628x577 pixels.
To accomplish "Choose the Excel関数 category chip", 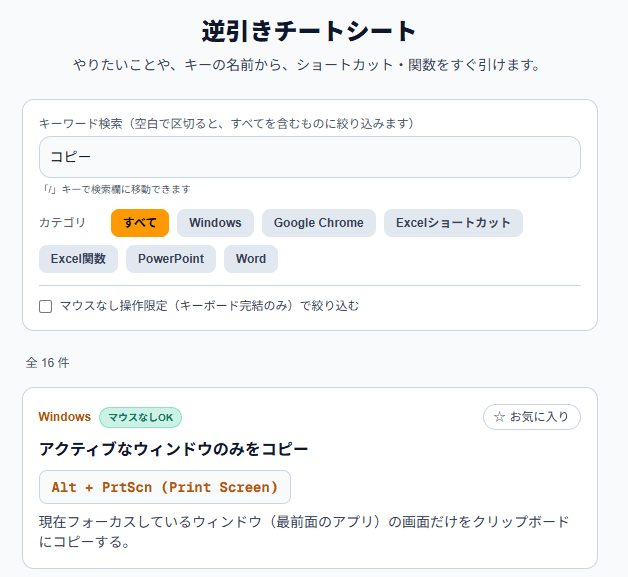I will pos(78,259).
